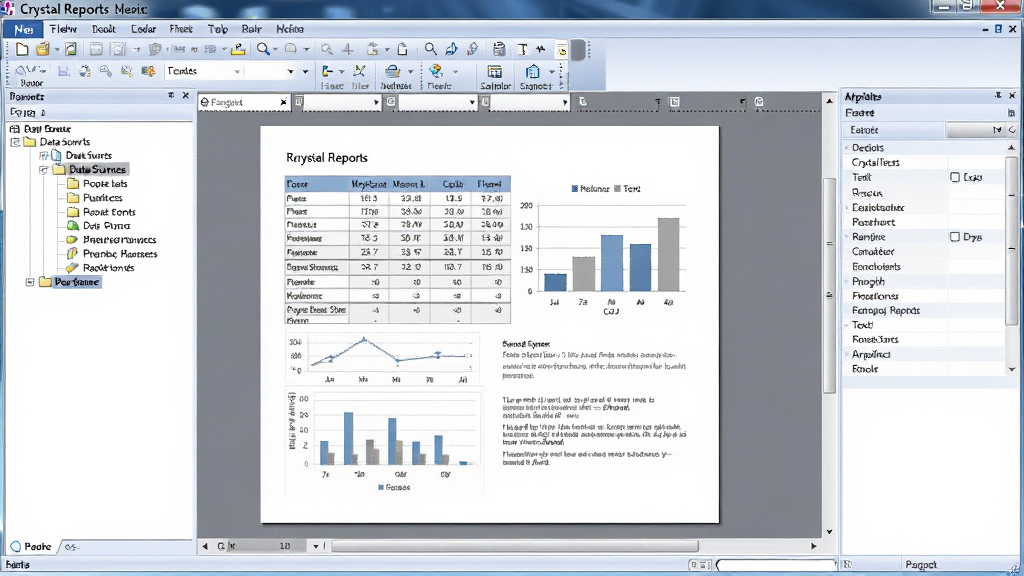
Task: Click the printer/save disk icon beside T
Action: 499,49
